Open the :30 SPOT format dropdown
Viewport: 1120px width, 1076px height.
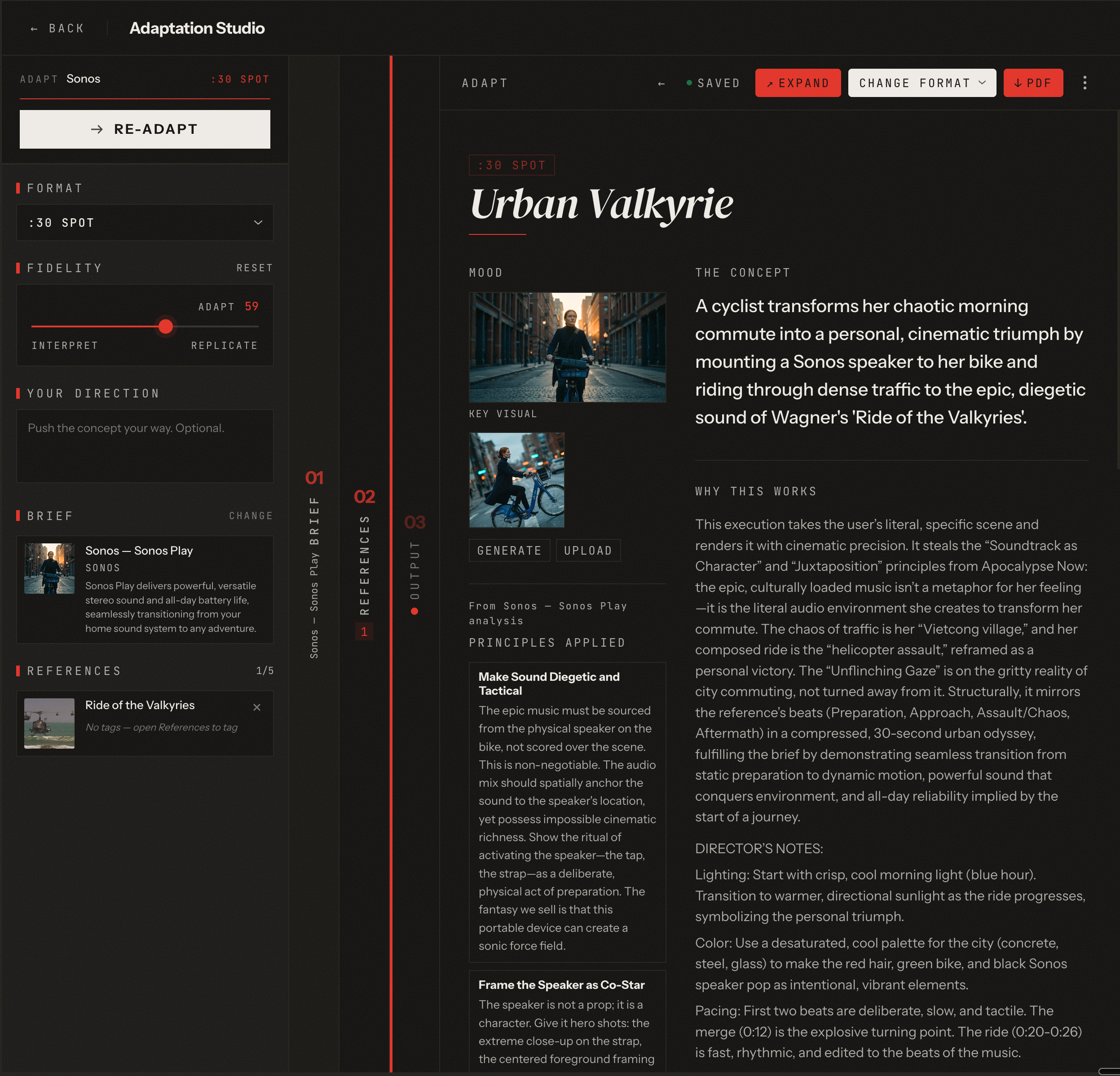click(145, 222)
